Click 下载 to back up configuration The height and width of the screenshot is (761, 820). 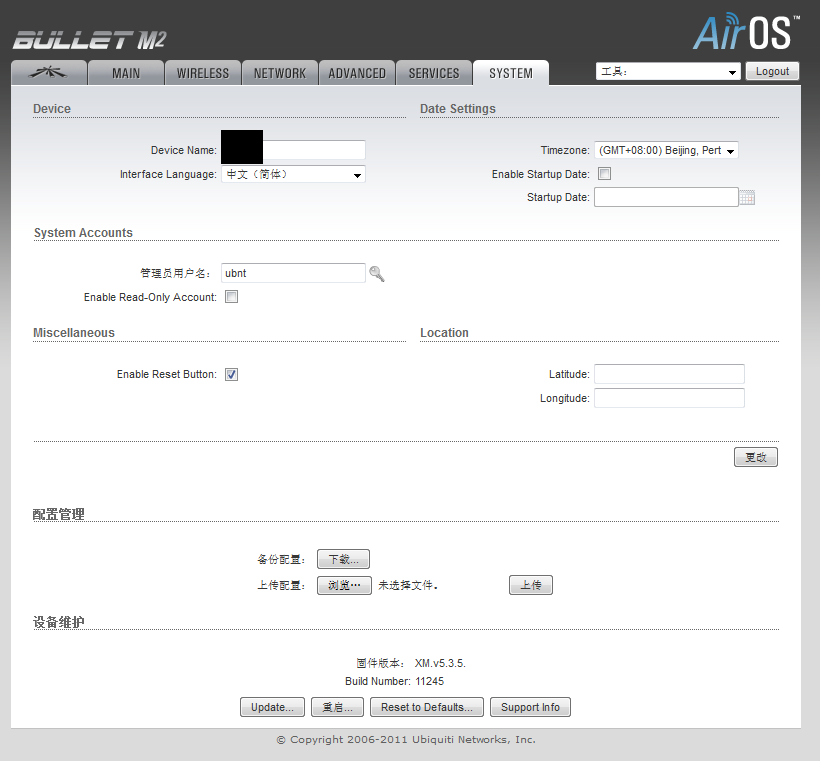[x=344, y=559]
